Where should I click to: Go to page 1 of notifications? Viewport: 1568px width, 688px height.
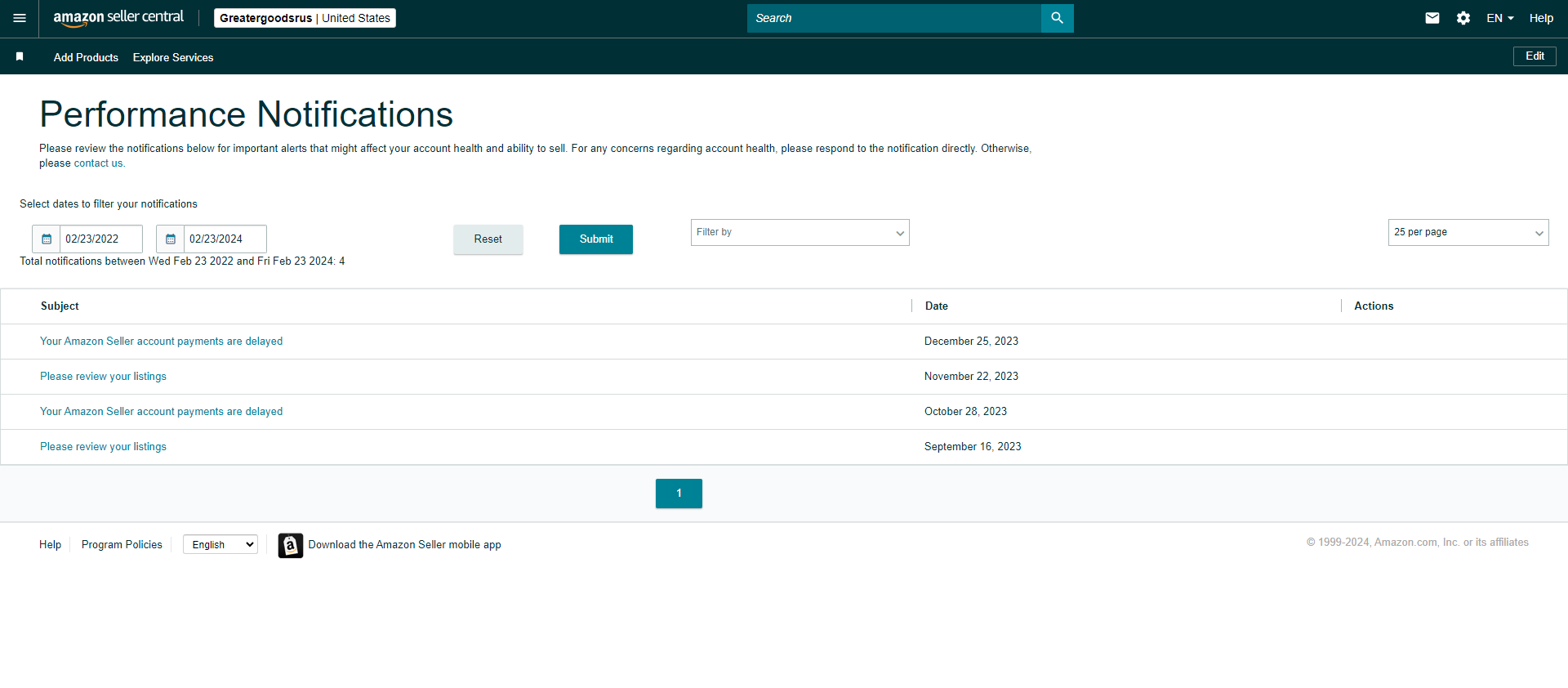coord(679,494)
